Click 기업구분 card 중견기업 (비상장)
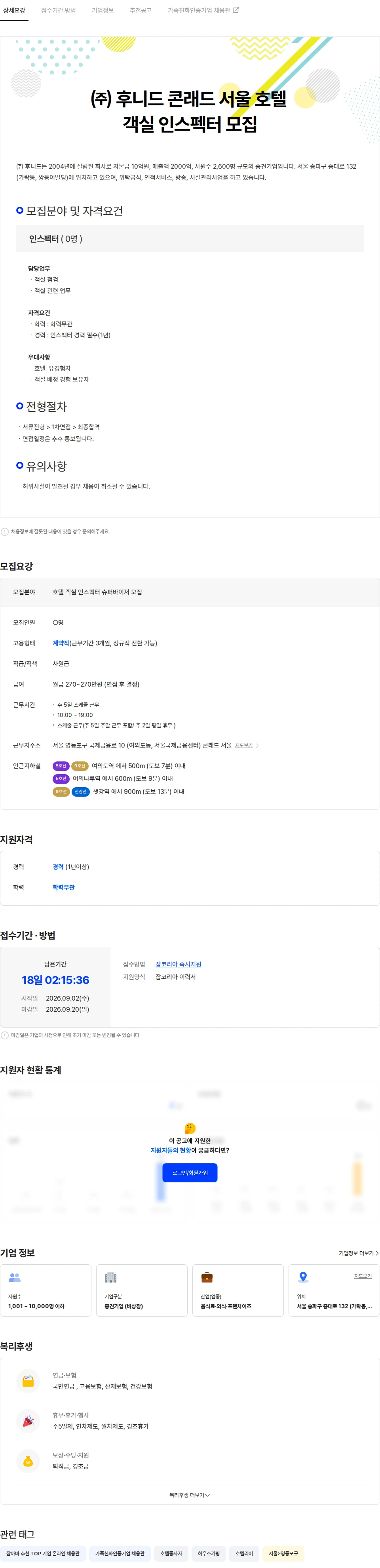This screenshot has width=380, height=1568. [142, 1290]
